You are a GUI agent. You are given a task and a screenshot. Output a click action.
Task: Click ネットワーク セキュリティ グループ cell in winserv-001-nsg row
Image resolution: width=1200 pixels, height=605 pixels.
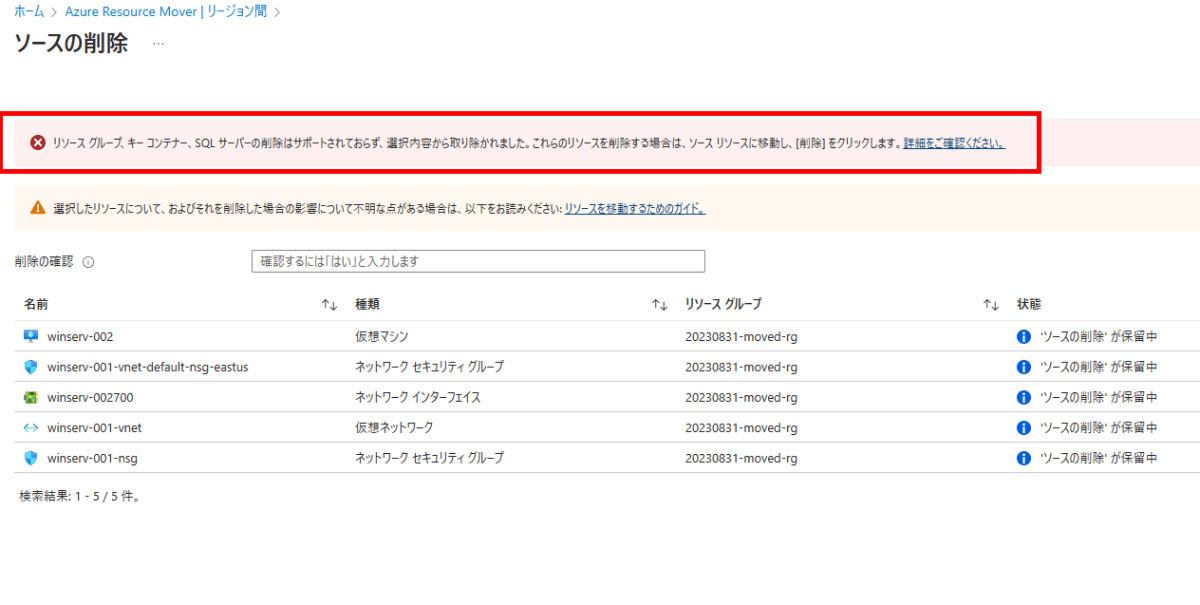click(x=429, y=458)
